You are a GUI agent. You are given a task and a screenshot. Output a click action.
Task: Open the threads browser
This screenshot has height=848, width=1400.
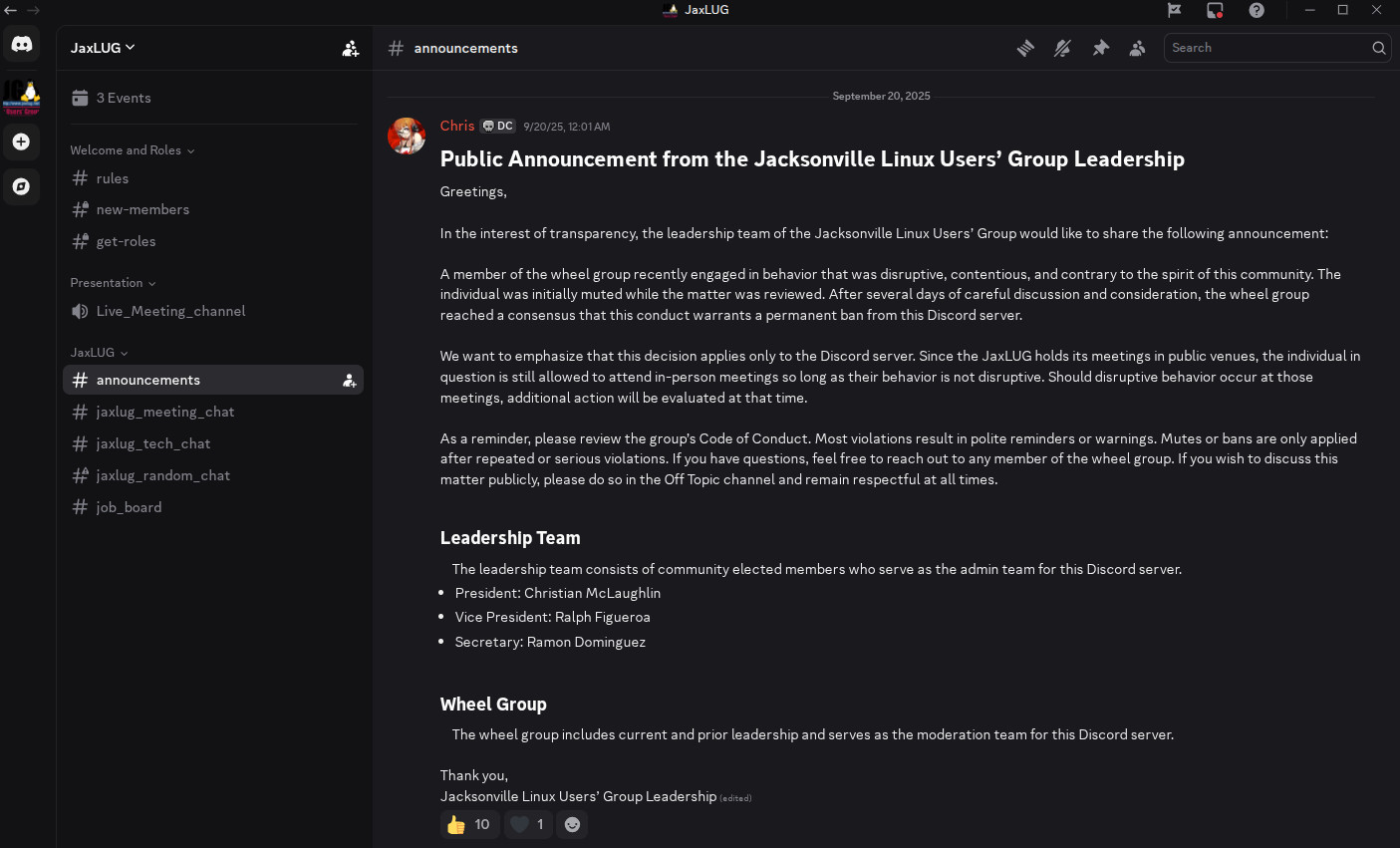point(1025,47)
